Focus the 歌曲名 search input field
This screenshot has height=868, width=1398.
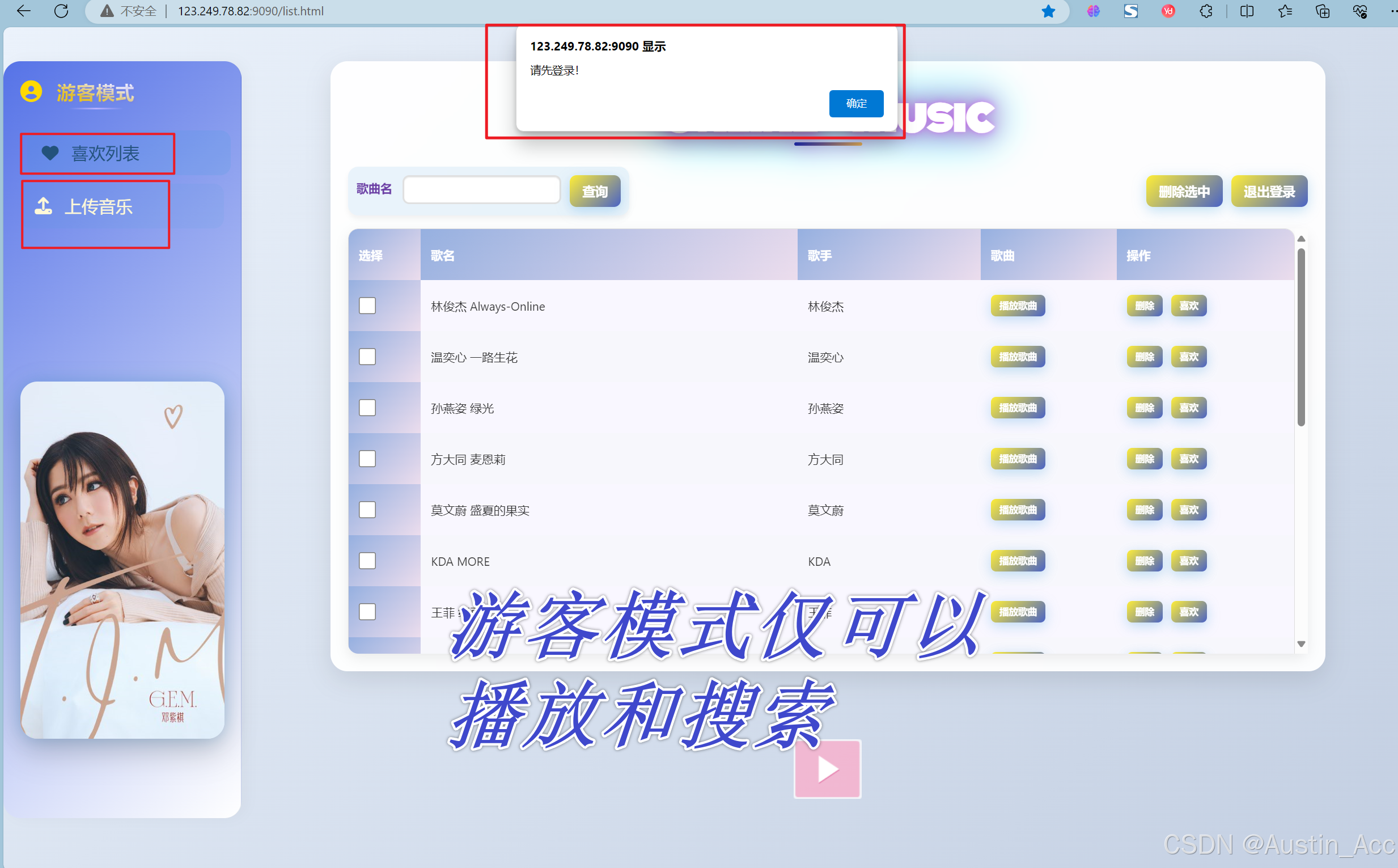point(481,189)
